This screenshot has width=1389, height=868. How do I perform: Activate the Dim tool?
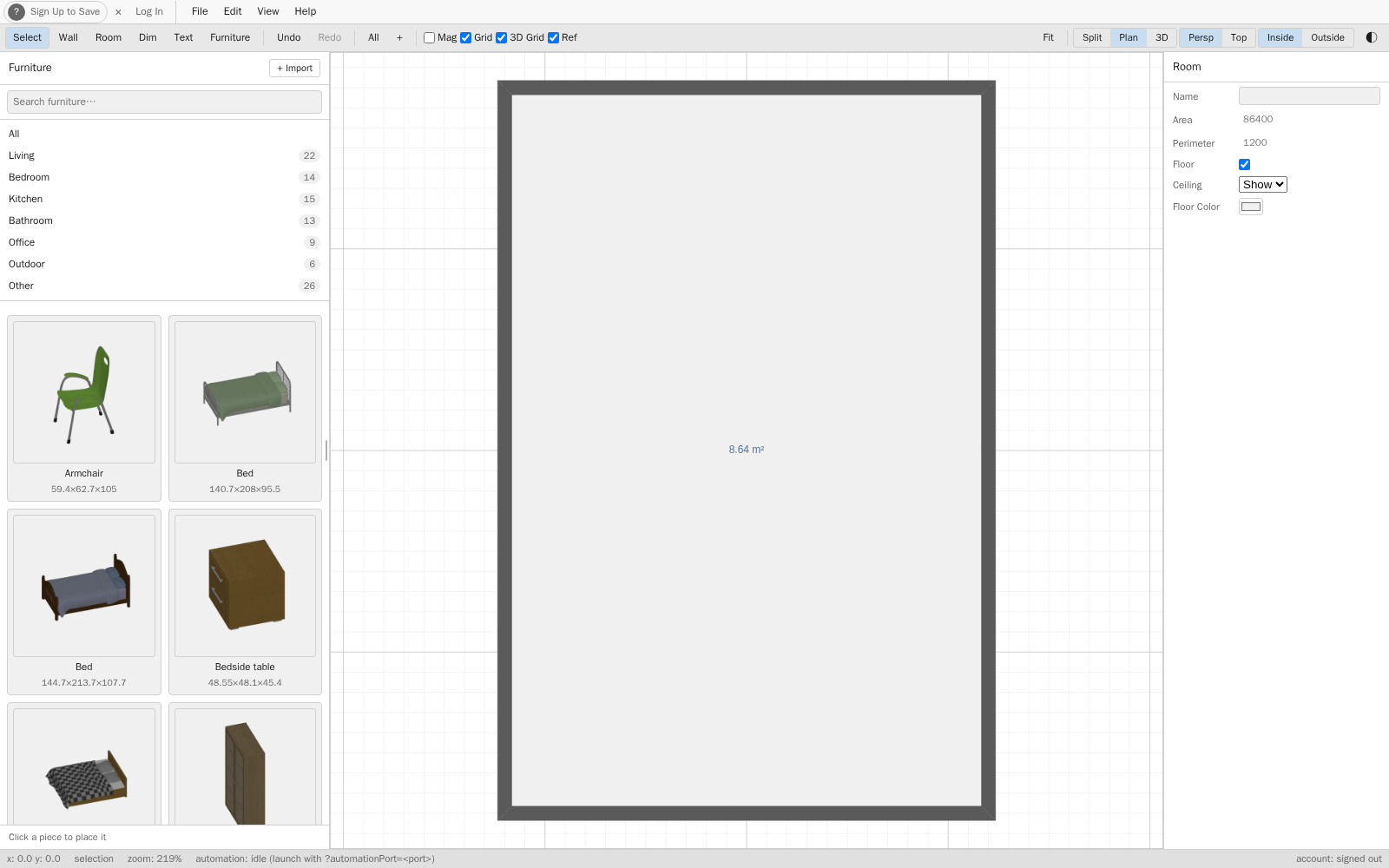point(148,37)
